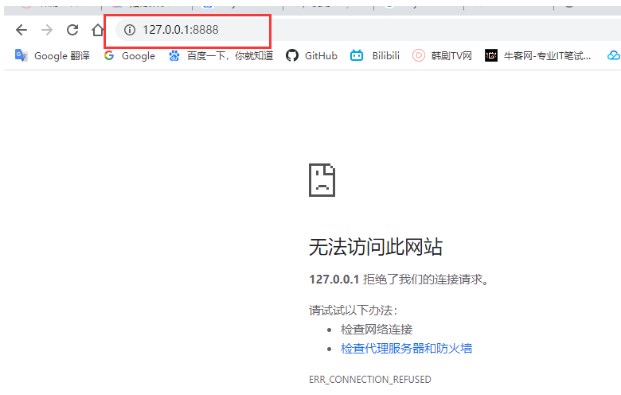View site information icon in address bar
This screenshot has width=621, height=395.
(130, 30)
